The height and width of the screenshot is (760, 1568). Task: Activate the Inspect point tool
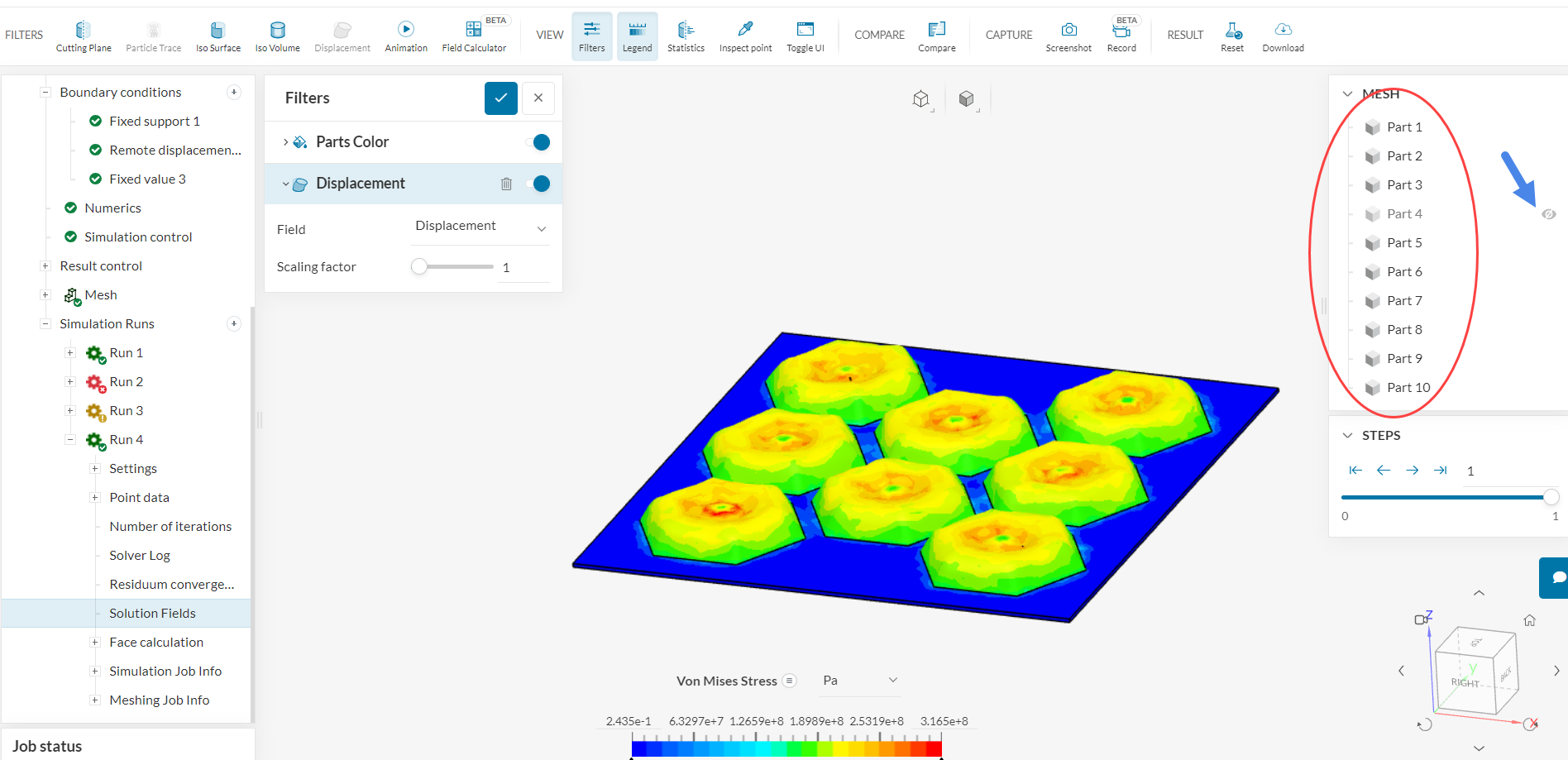[x=745, y=37]
